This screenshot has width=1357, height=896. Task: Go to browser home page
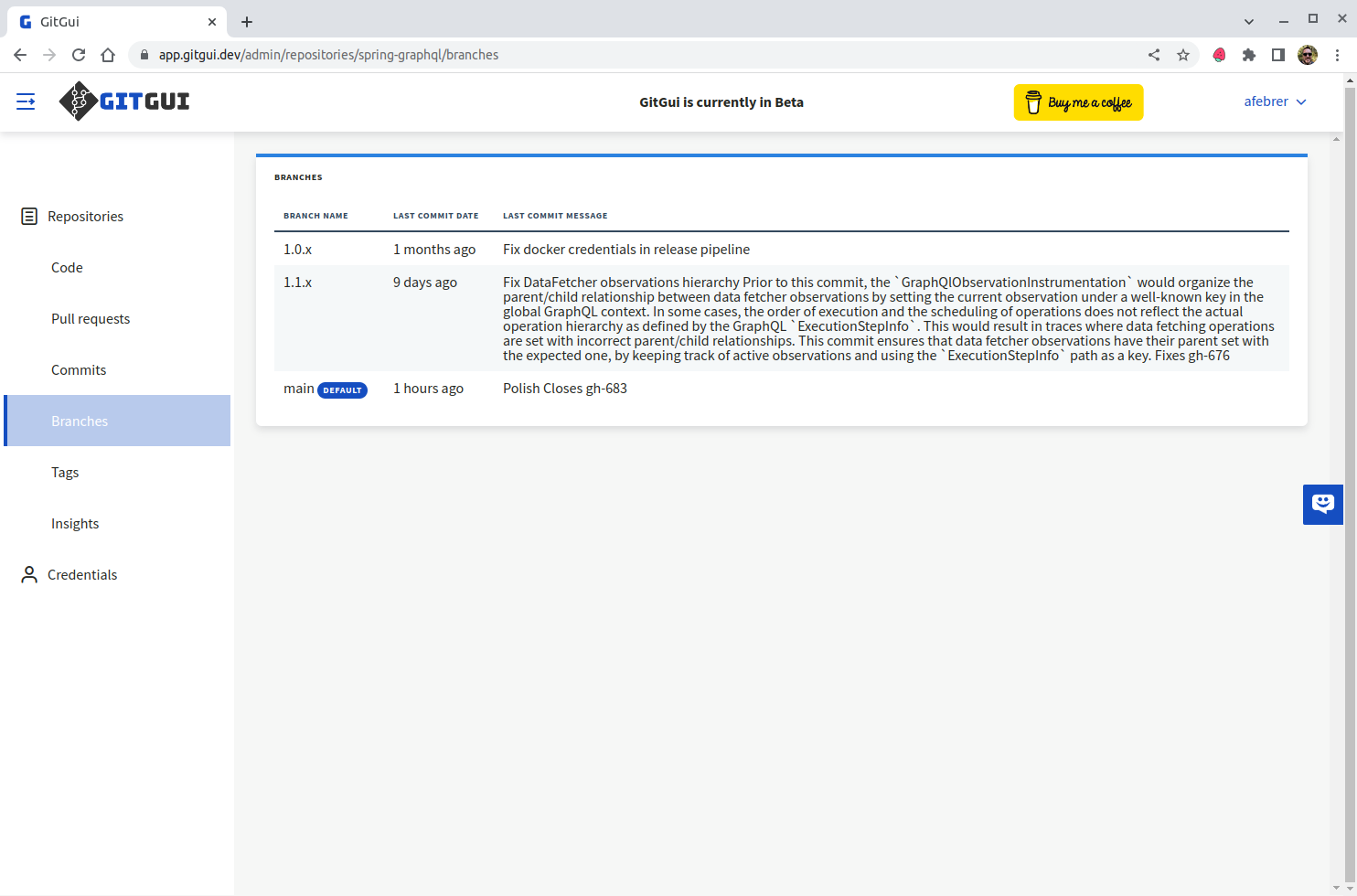point(108,55)
